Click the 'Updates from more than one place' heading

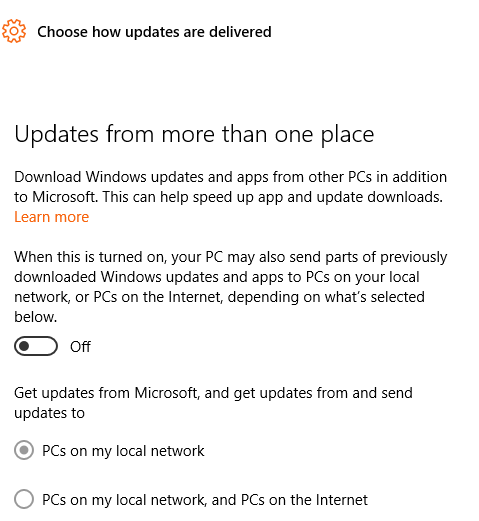194,134
